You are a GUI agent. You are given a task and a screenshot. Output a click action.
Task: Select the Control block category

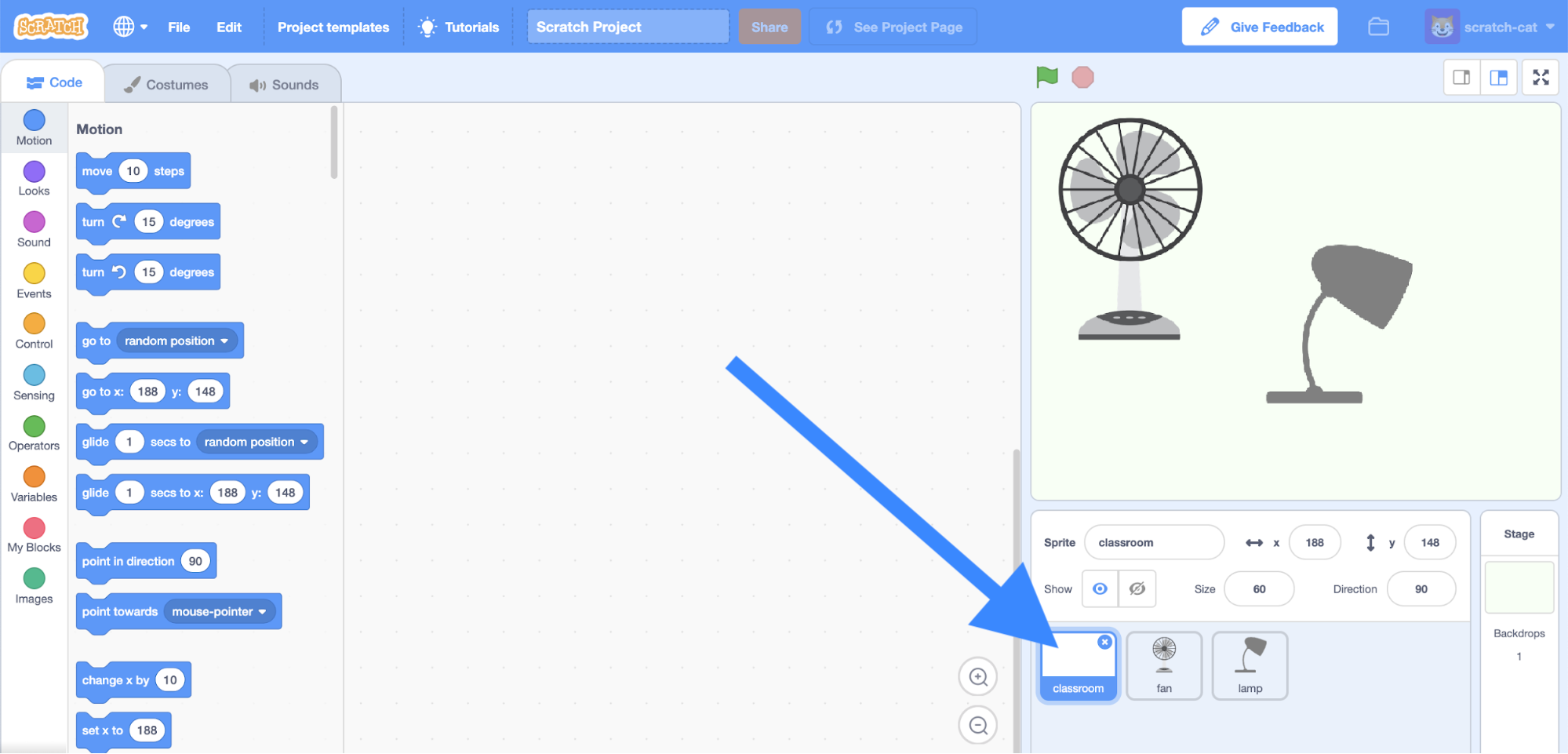33,332
